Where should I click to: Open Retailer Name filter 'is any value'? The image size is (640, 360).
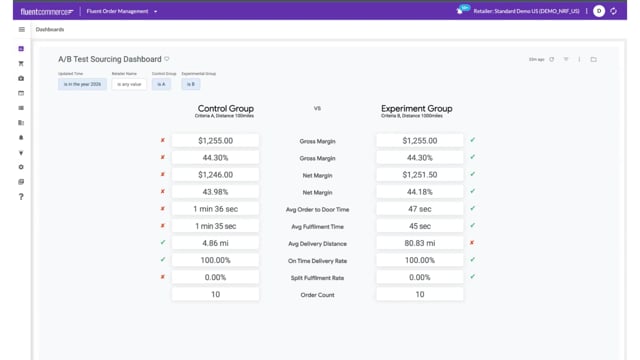(x=129, y=84)
